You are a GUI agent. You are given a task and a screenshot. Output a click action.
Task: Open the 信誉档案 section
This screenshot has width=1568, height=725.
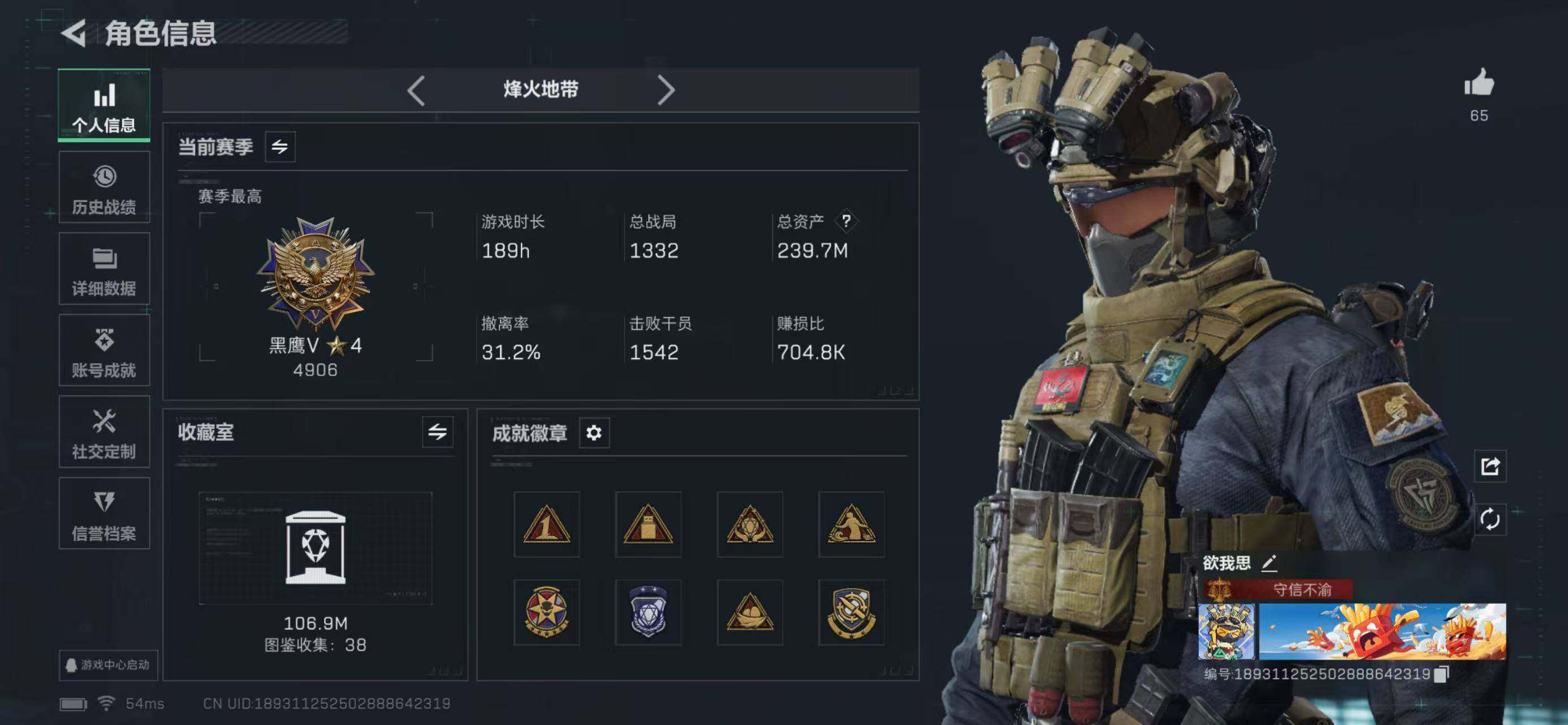click(x=104, y=514)
